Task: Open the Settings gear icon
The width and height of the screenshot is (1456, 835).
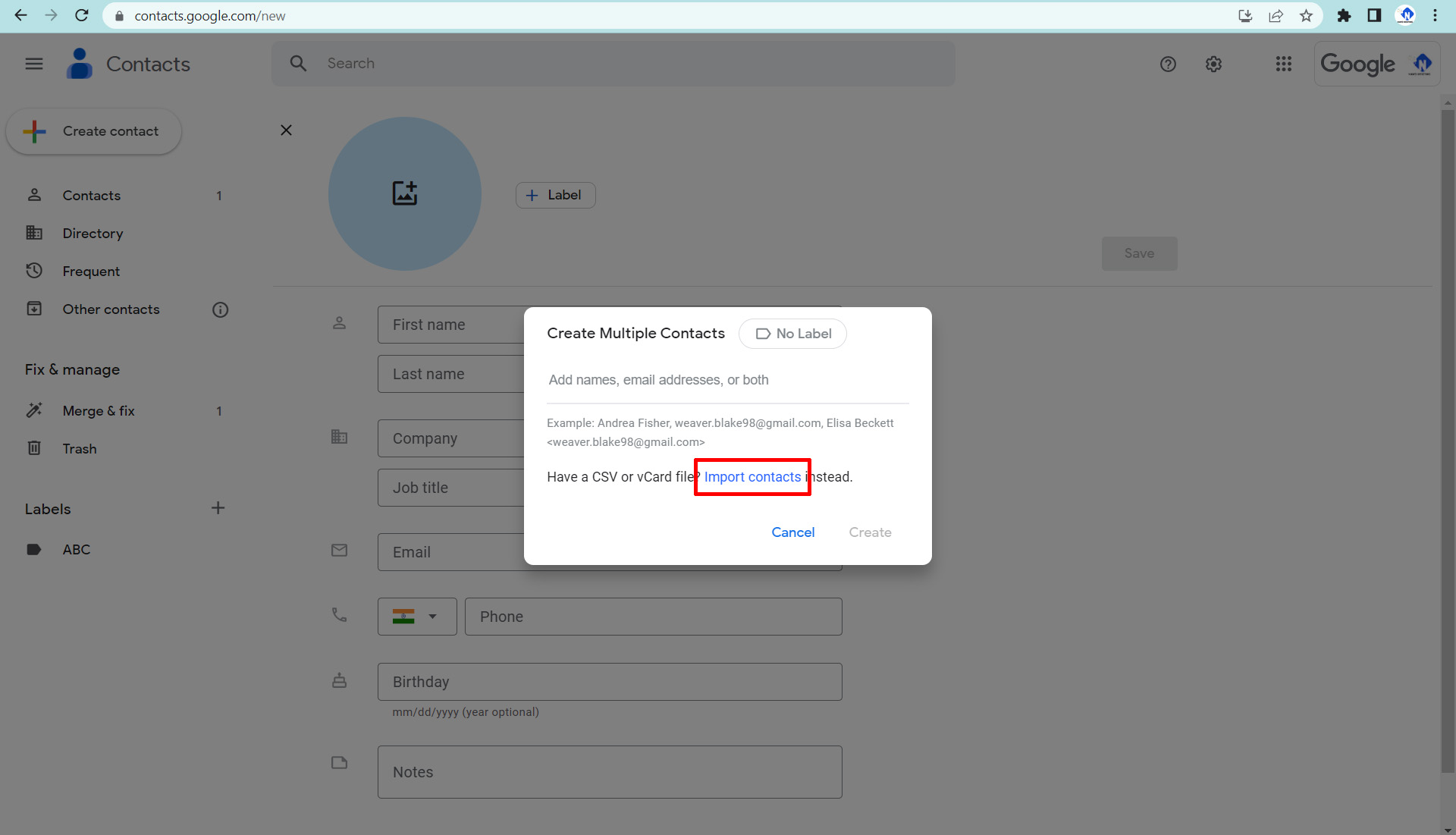Action: (x=1213, y=64)
